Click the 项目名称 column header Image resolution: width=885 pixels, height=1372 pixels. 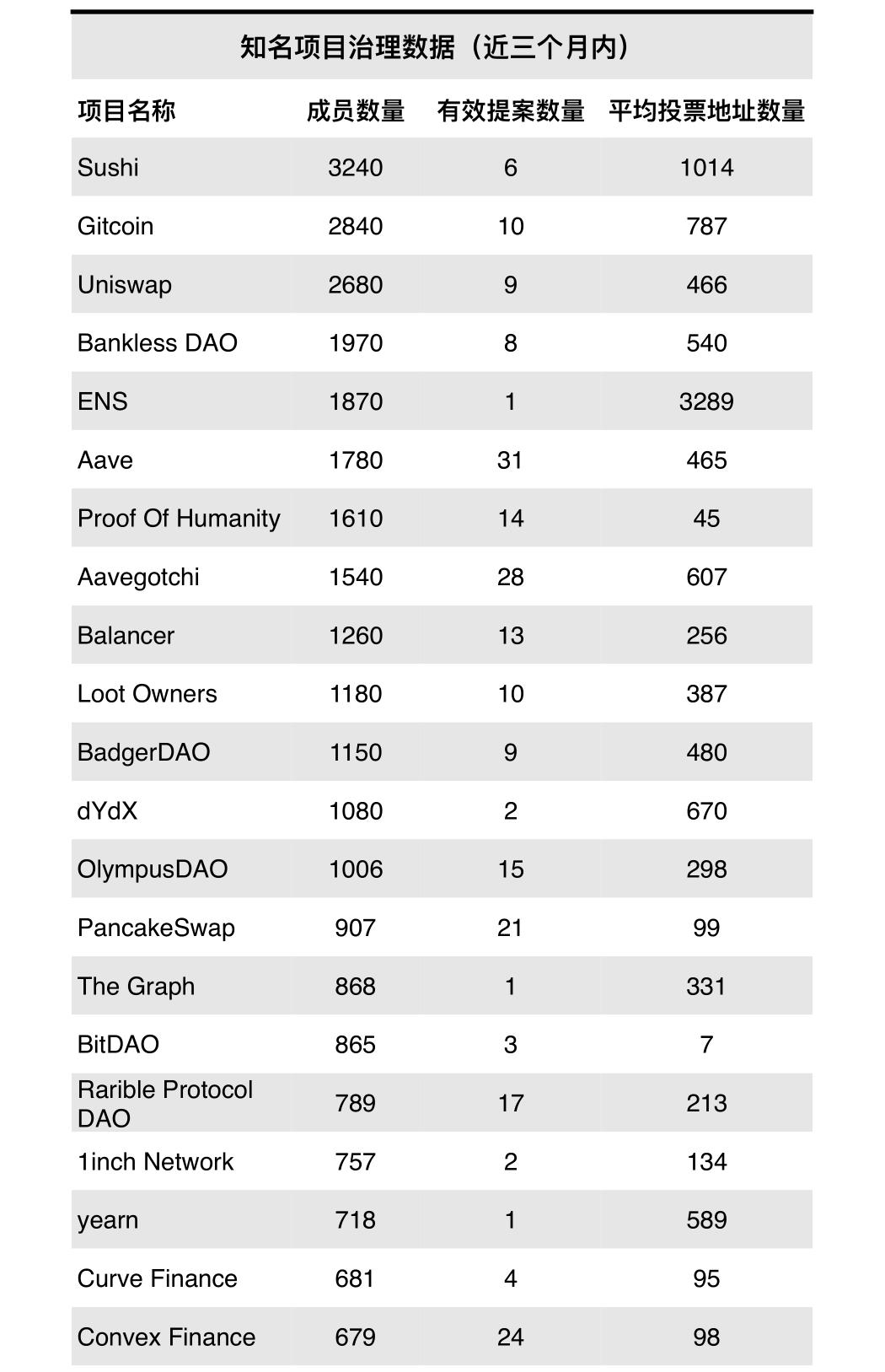126,110
